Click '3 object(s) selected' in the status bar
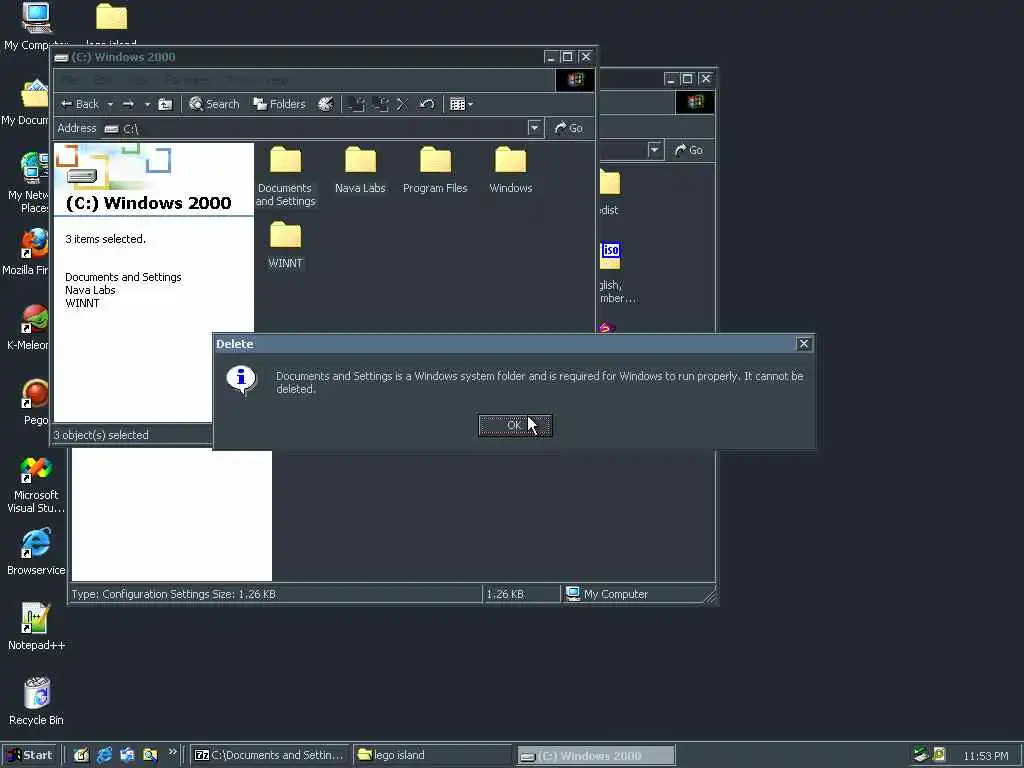 pos(101,435)
